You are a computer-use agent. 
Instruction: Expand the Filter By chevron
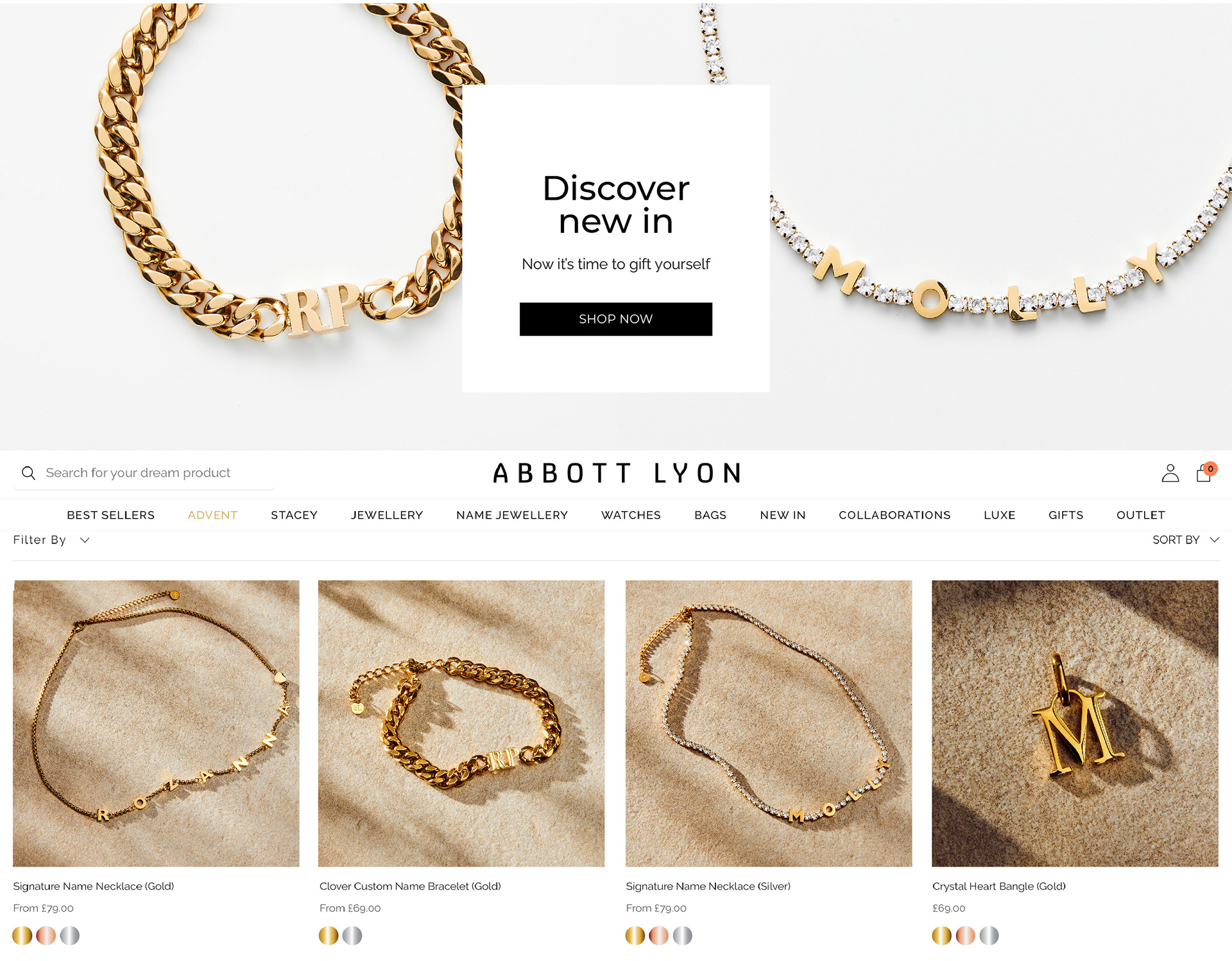click(85, 540)
